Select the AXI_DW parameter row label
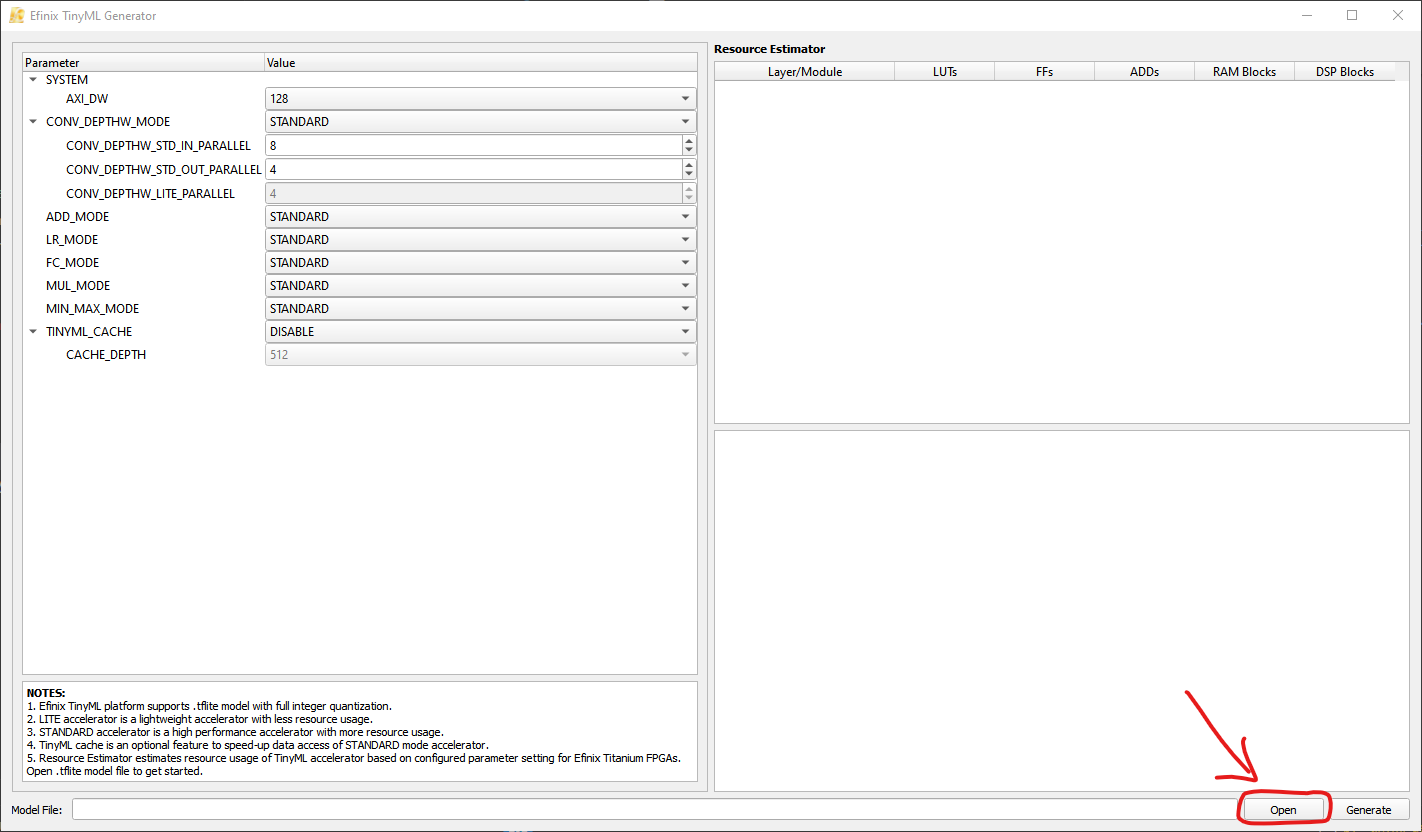The image size is (1422, 832). click(x=87, y=99)
